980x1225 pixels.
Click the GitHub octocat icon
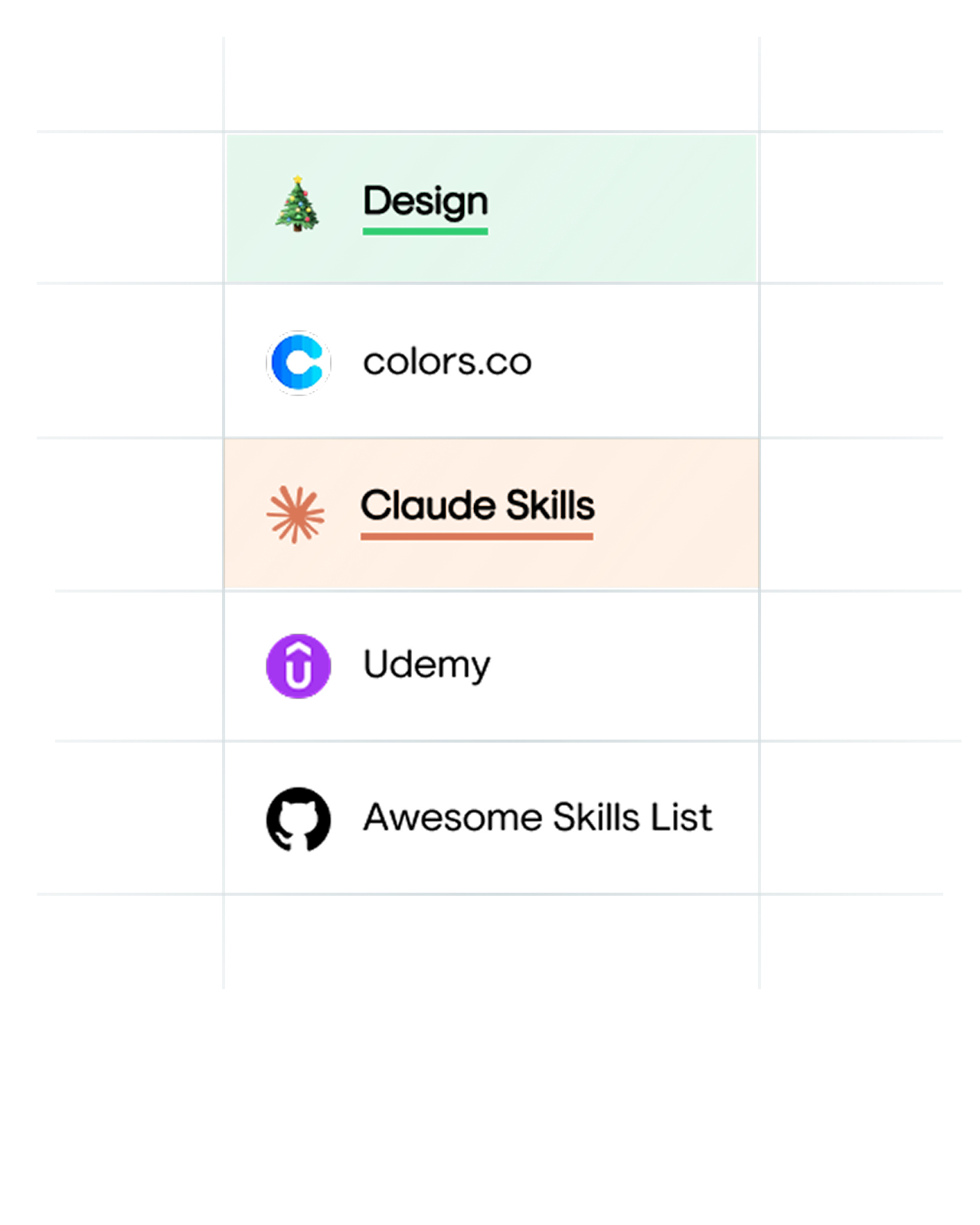pos(299,819)
